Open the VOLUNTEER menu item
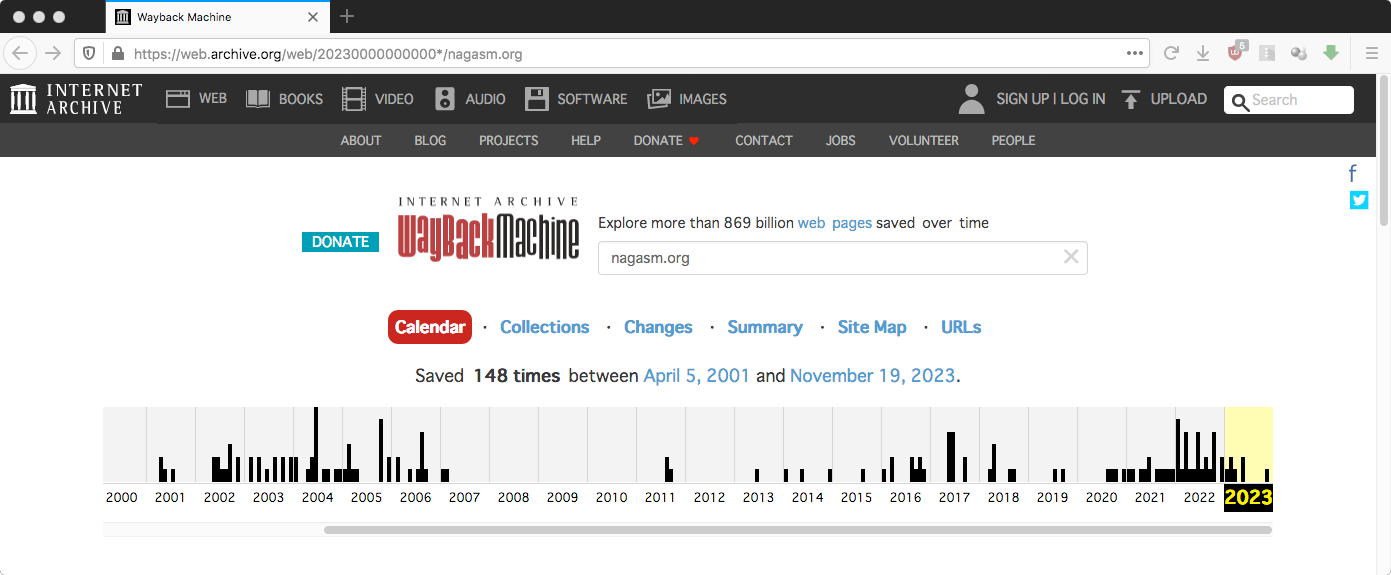Image resolution: width=1391 pixels, height=575 pixels. (924, 141)
